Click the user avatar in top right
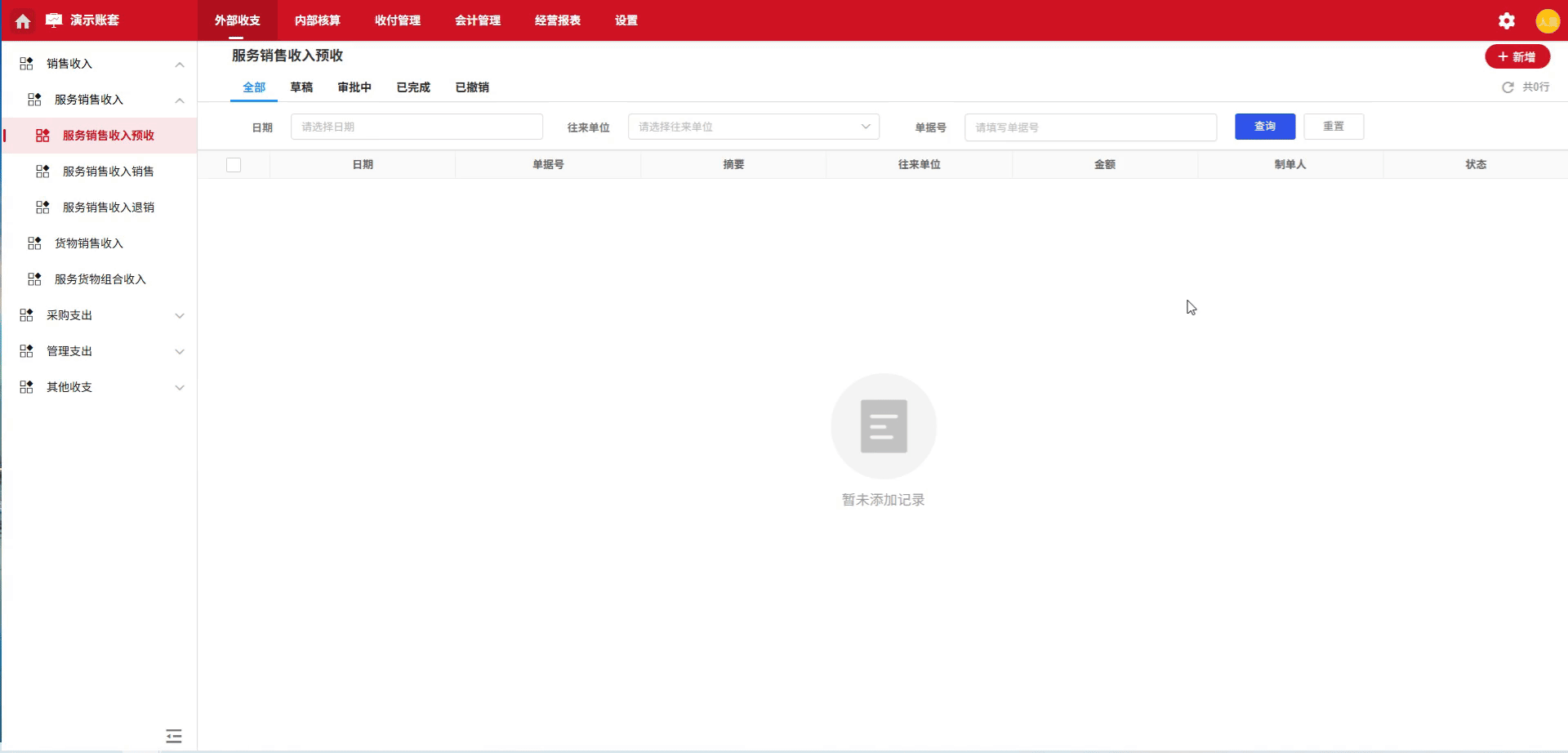 [x=1548, y=20]
